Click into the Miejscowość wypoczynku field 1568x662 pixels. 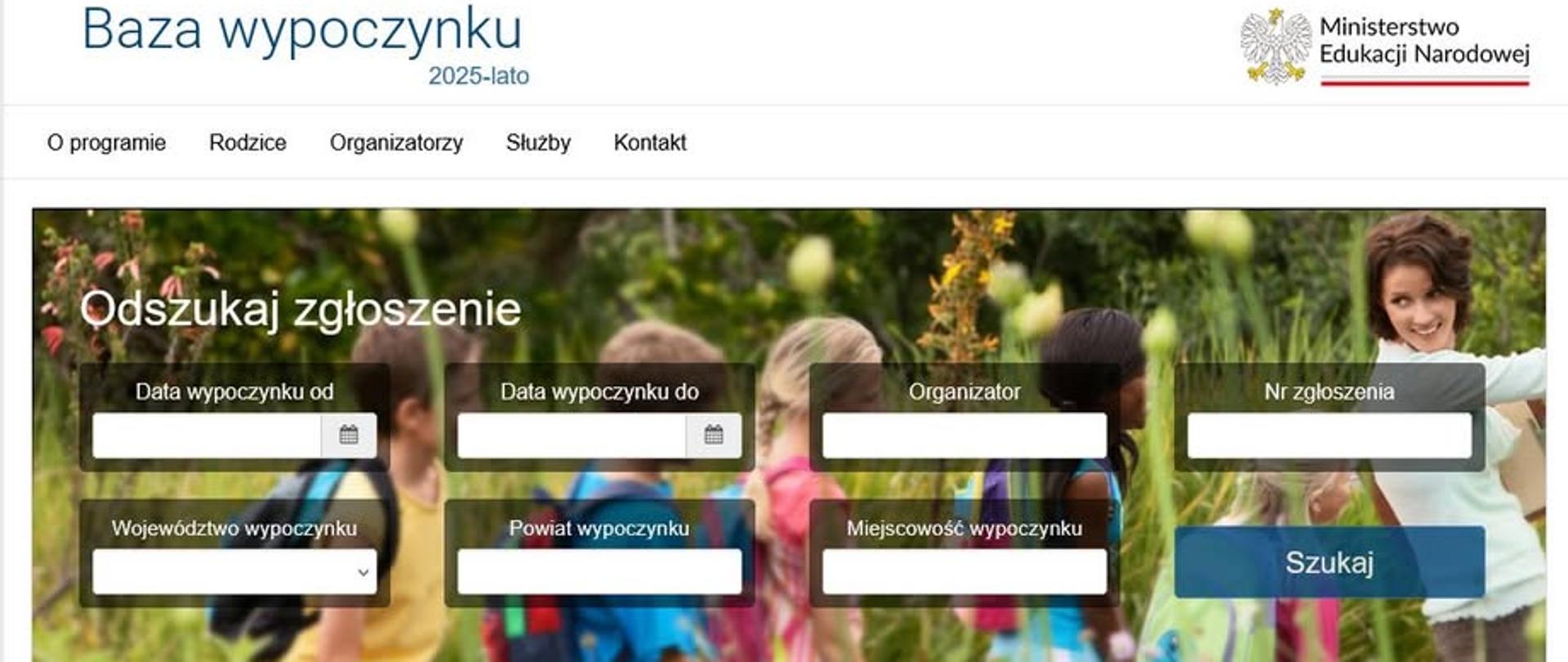964,571
